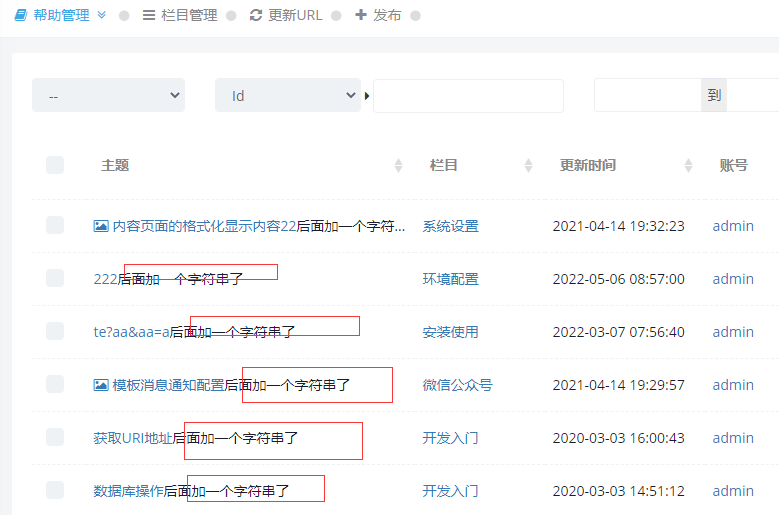Click the timestamp 2021-04-14 19:32:23
Screen dimensions: 779x515
619,226
